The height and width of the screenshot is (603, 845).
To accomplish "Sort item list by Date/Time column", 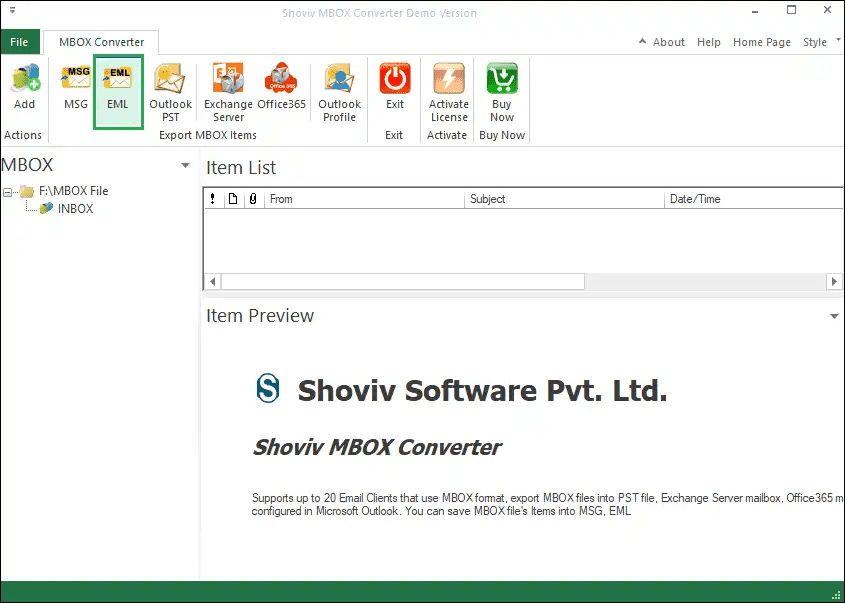I will (x=753, y=199).
